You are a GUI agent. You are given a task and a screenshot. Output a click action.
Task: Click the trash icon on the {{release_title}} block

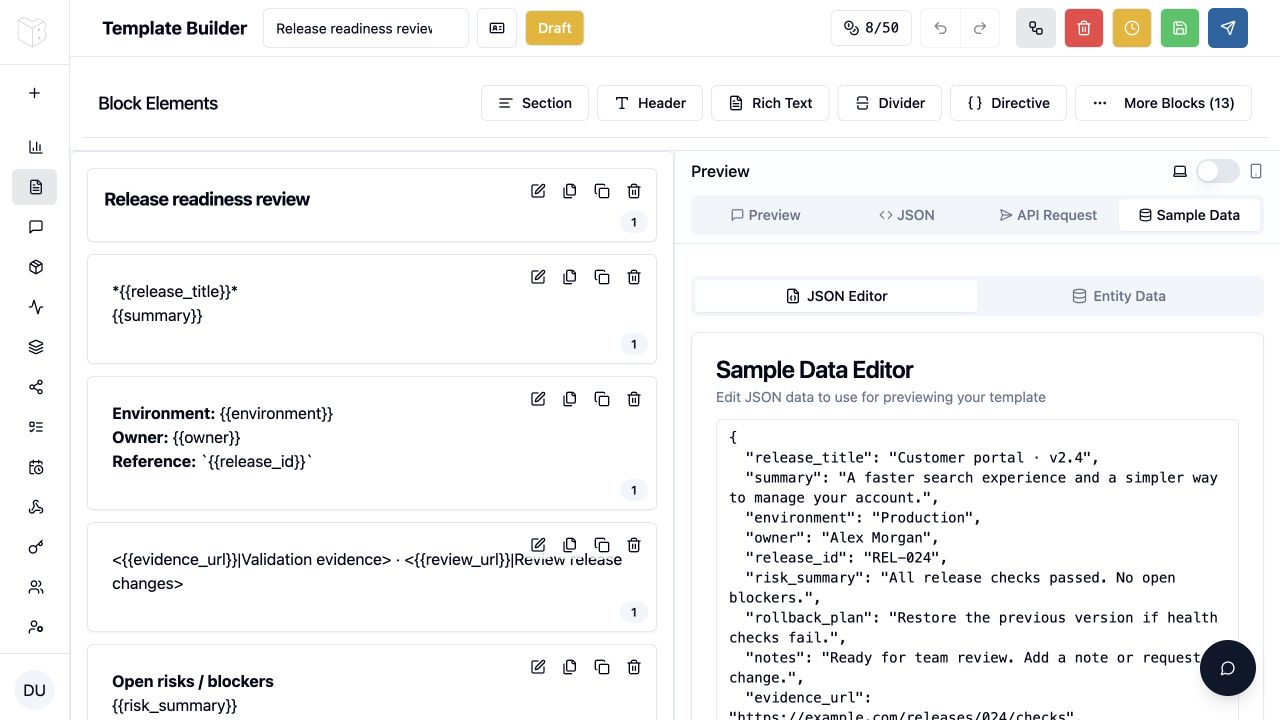(x=634, y=277)
